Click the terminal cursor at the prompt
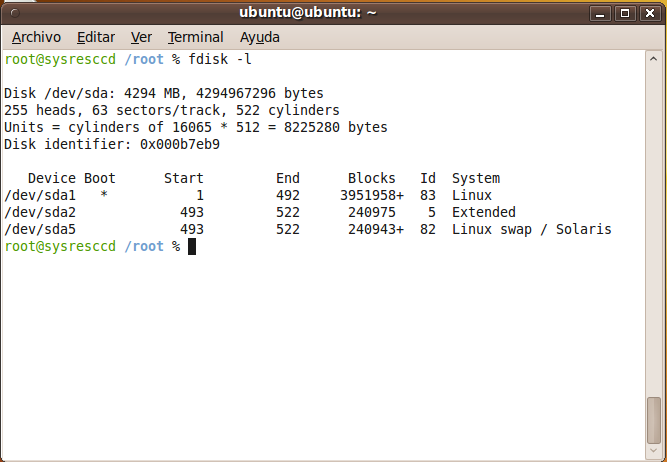This screenshot has height=462, width=667. [x=192, y=246]
